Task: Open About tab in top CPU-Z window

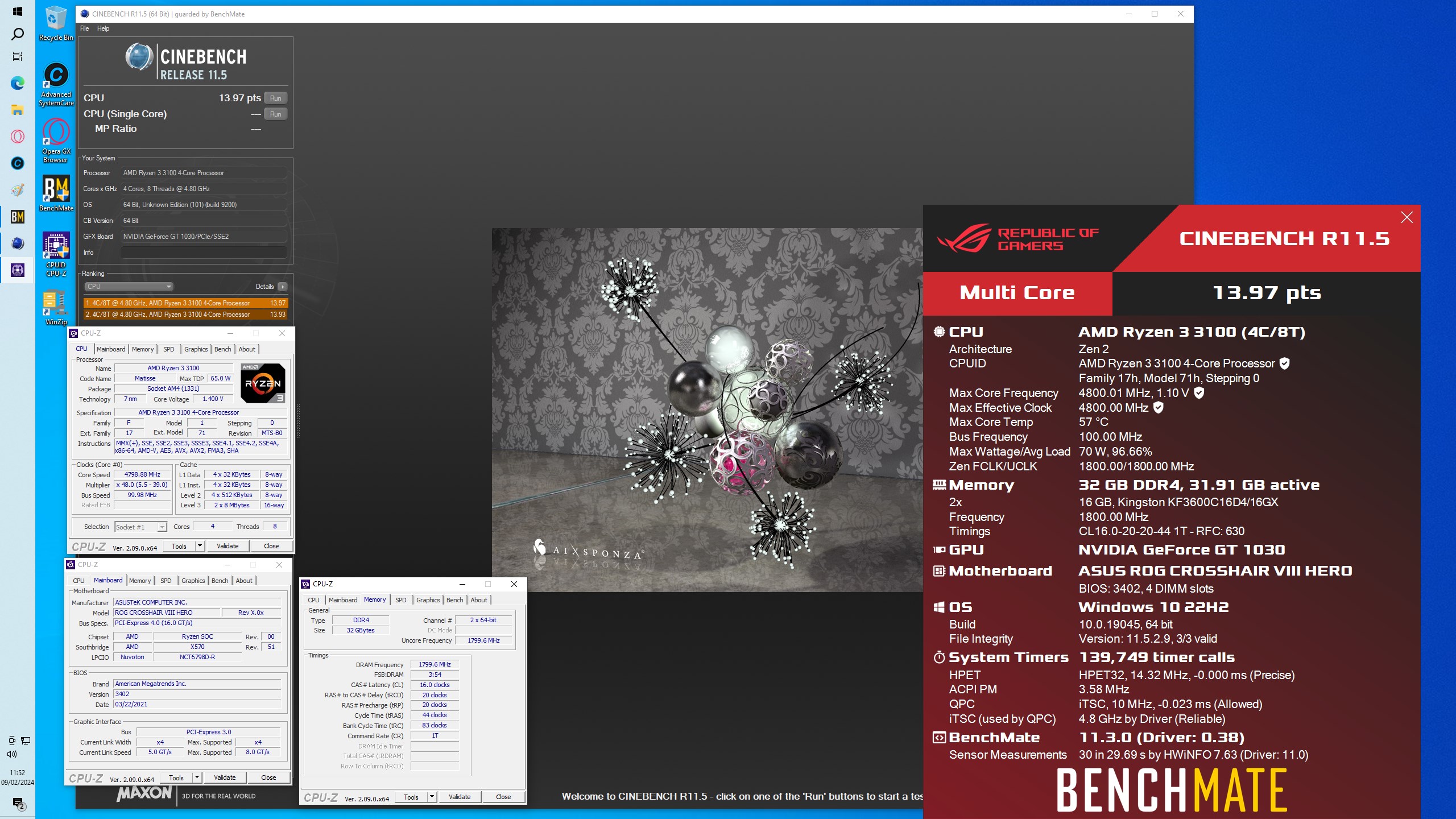Action: click(x=247, y=349)
